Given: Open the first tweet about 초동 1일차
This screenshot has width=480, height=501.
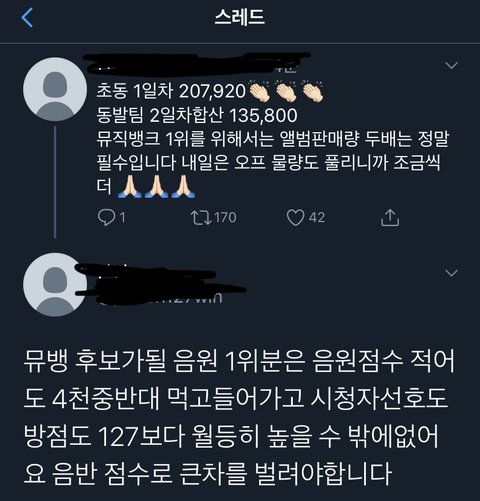Looking at the screenshot, I should [273, 138].
